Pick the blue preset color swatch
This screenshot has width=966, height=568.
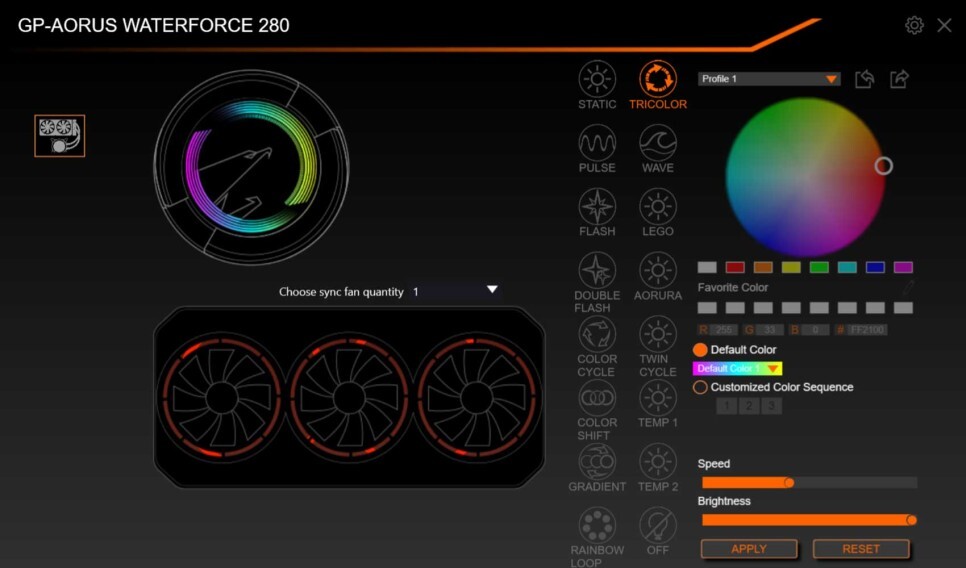(x=875, y=267)
